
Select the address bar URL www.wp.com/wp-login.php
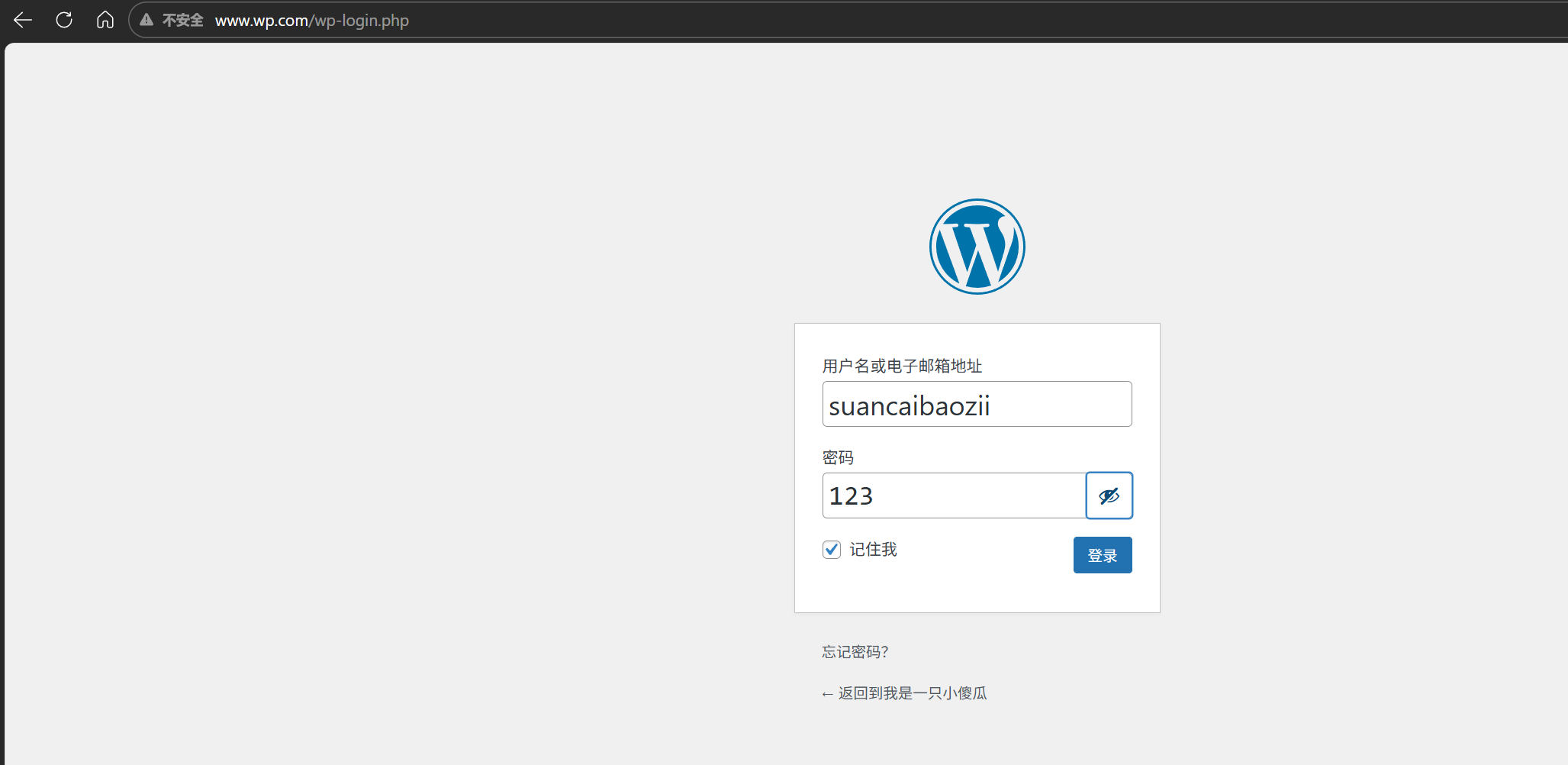(x=312, y=20)
